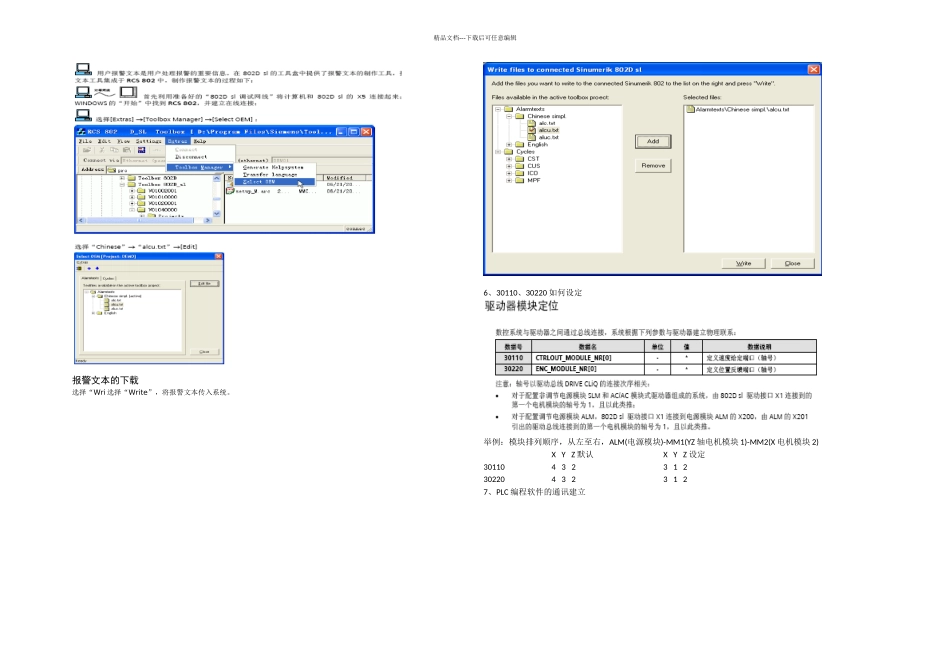Click the RCS tree horizontal scroll-right arrow

208,220
